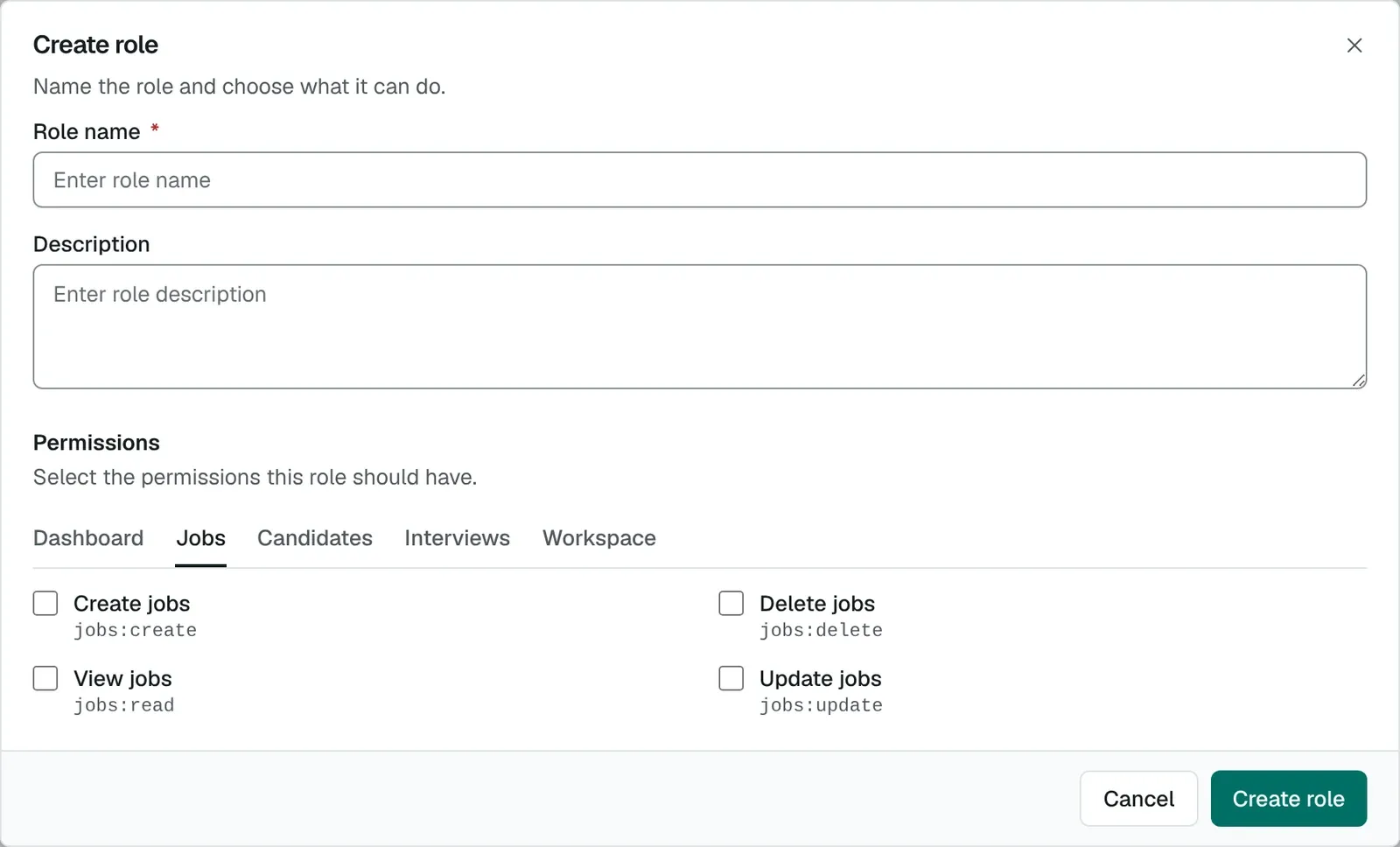Click the Permissions section heading
This screenshot has height=847, width=1400.
tap(96, 443)
